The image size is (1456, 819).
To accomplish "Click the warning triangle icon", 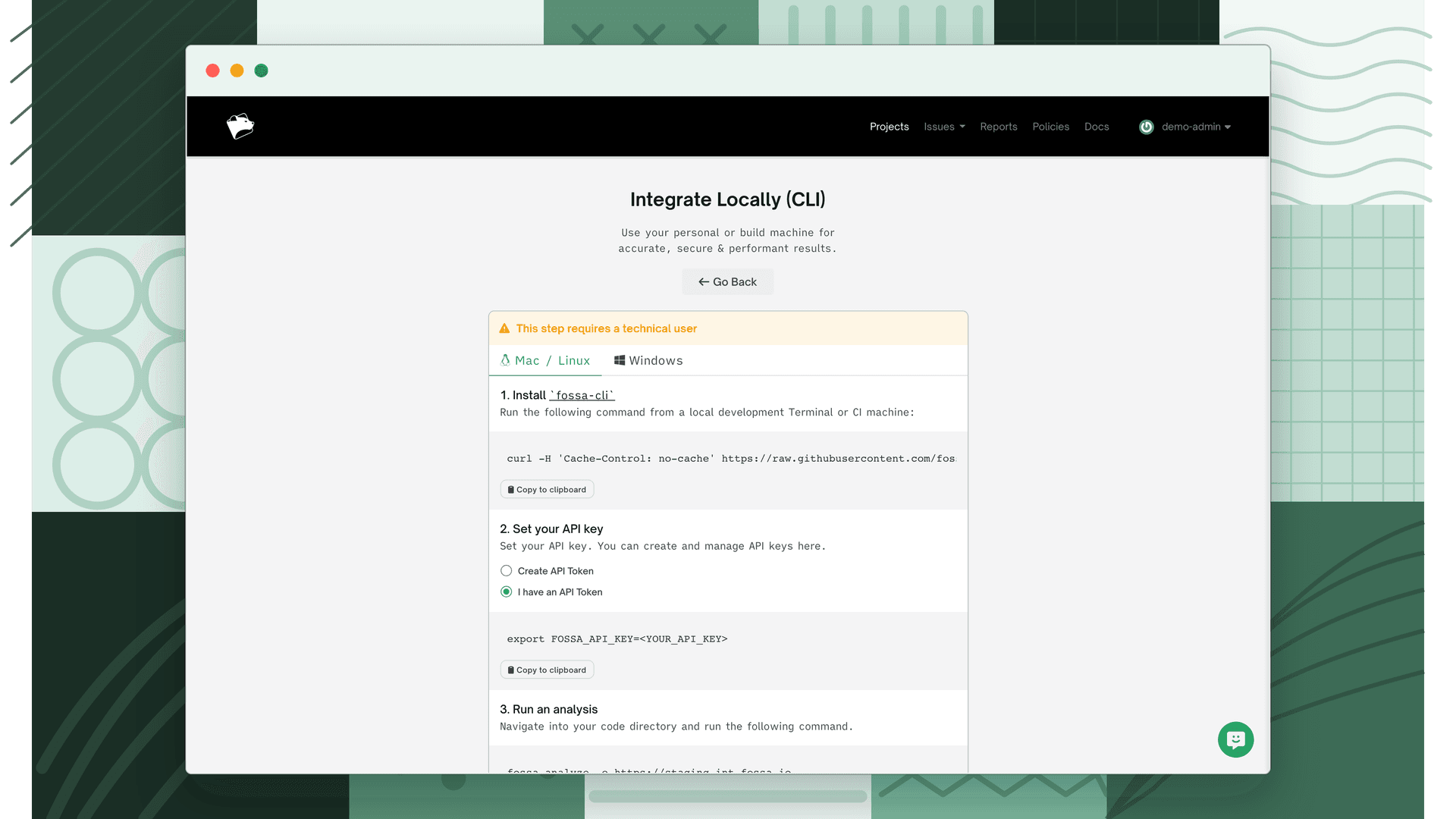I will pos(504,328).
